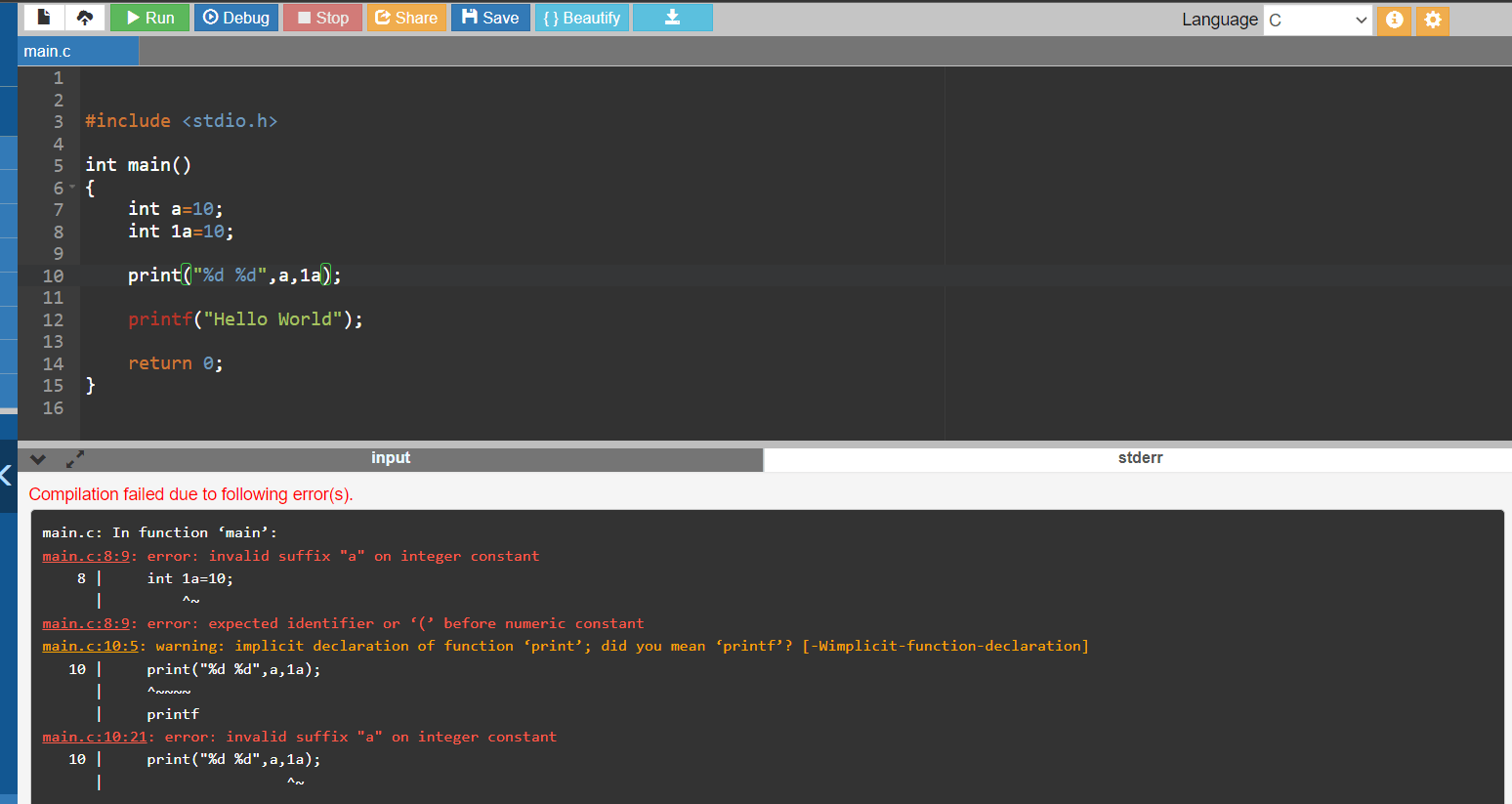Click the 'int a=10;' code line
The image size is (1512, 804).
coord(176,209)
